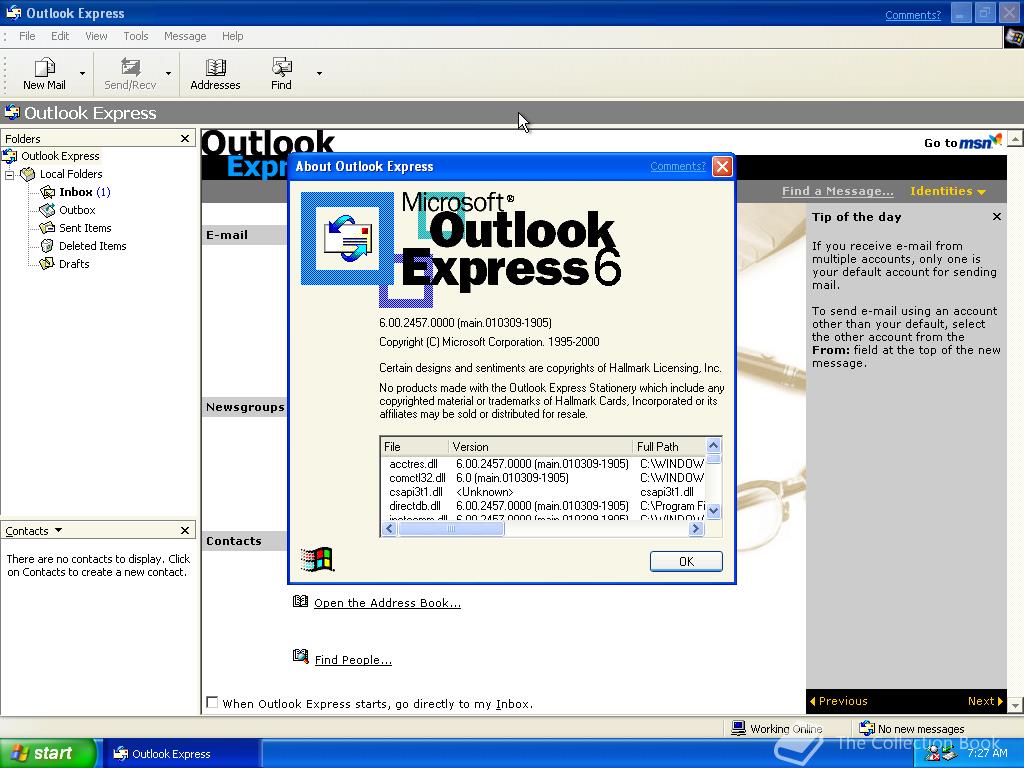Image resolution: width=1024 pixels, height=768 pixels.
Task: Open Addresses from the toolbar
Action: (x=216, y=73)
